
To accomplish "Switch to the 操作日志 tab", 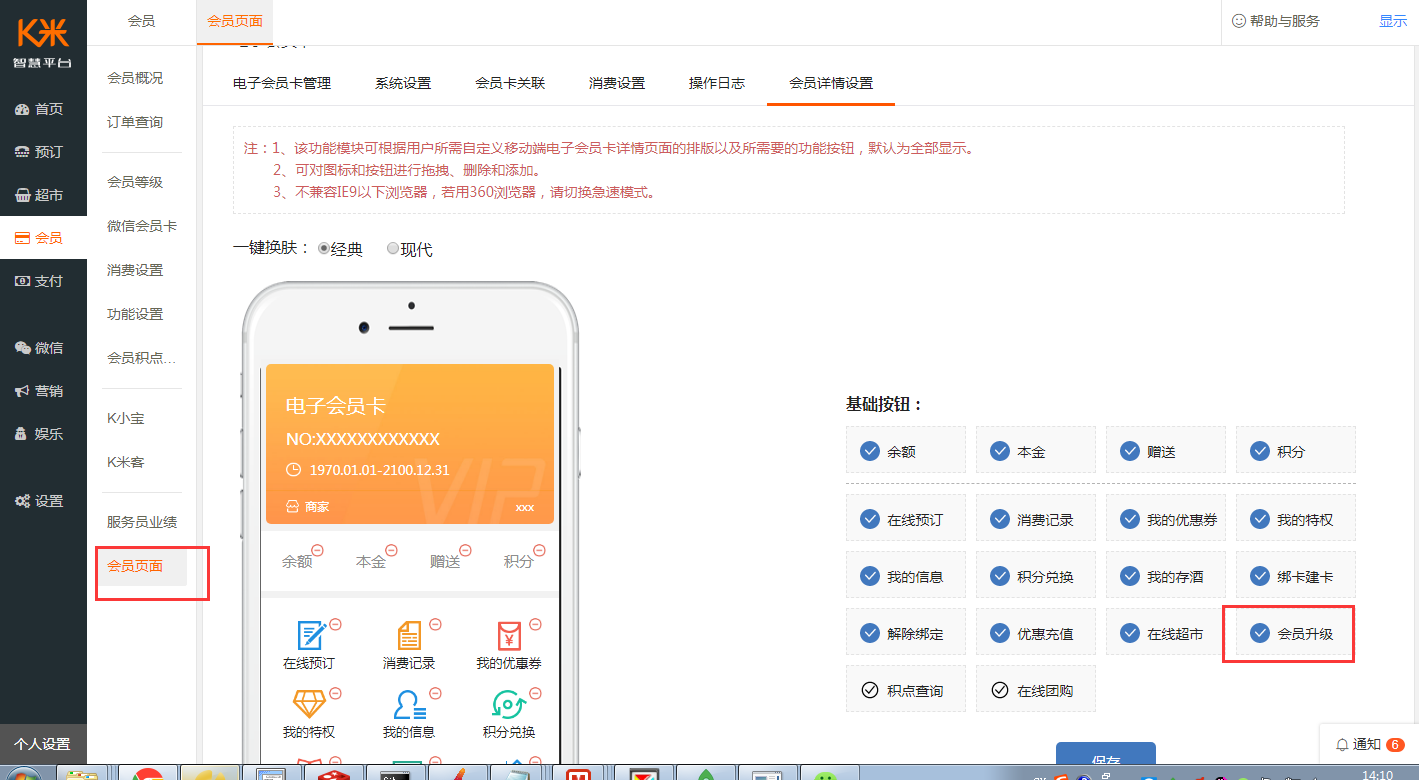I will coord(717,83).
